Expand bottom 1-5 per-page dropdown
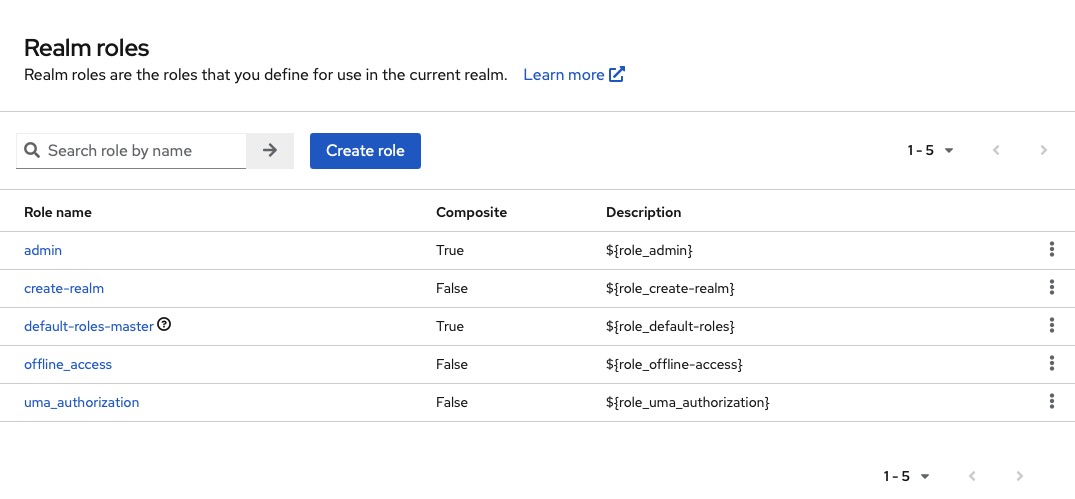 [x=907, y=477]
